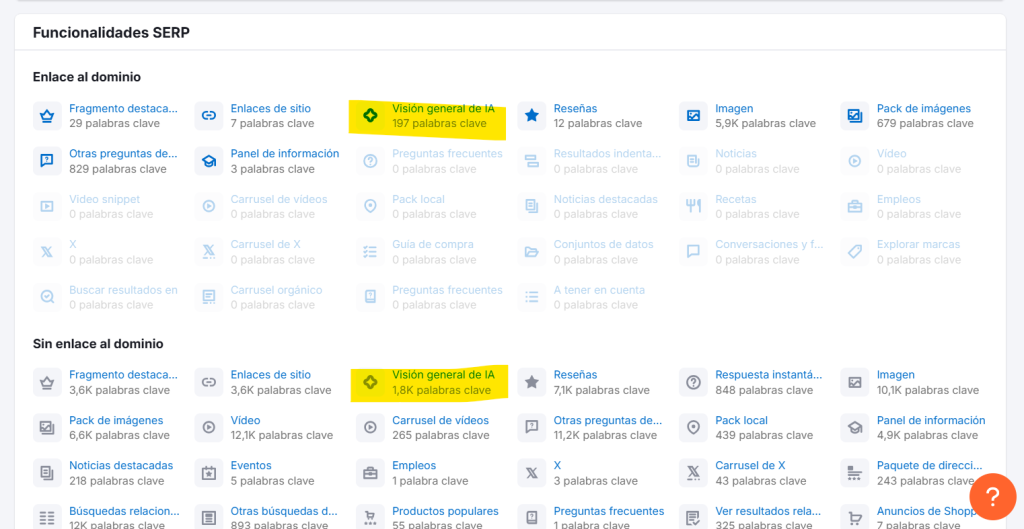Click the question mark icon for Respuesta instantánea

[x=693, y=382]
